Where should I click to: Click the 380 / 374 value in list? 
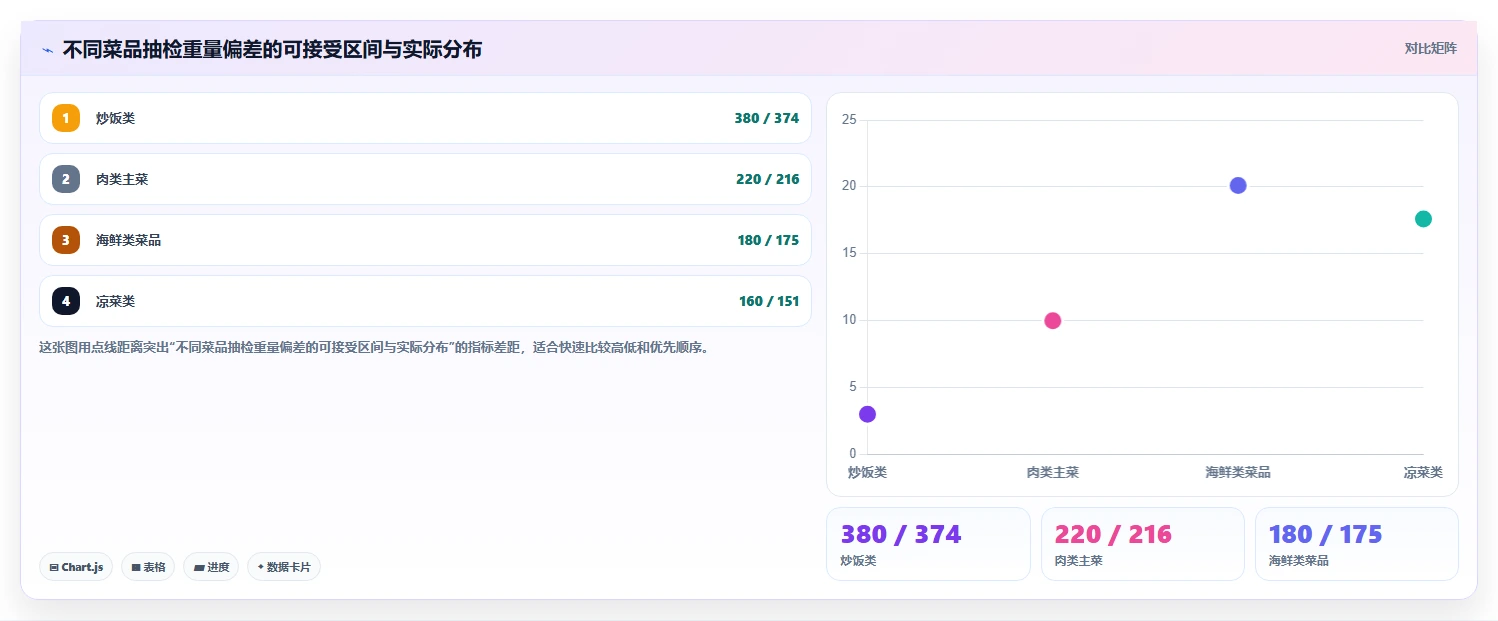(x=767, y=118)
